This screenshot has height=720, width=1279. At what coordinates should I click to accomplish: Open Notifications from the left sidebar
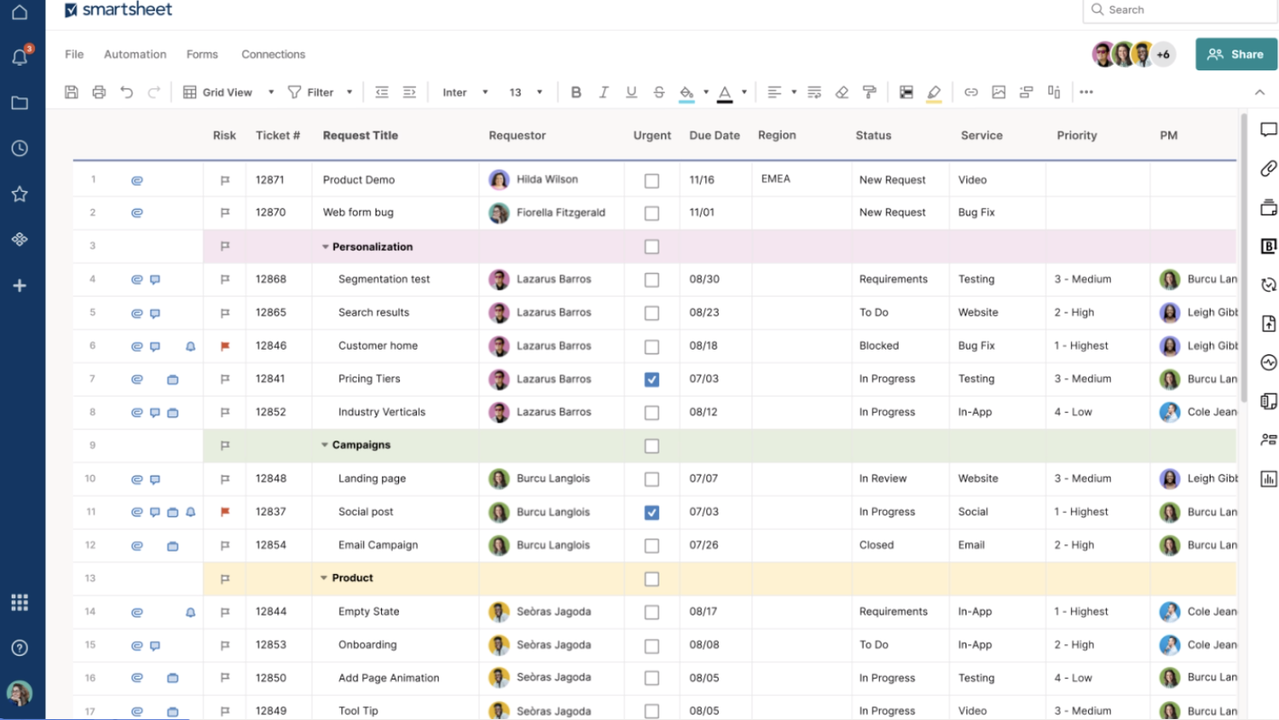19,57
